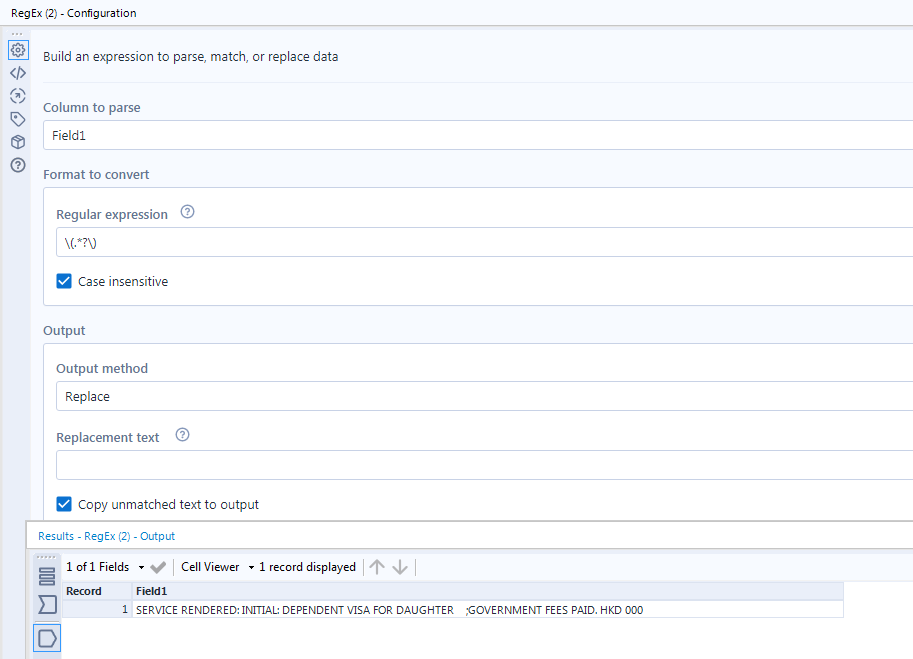Screen dimensions: 913x659
Task: Click the down arrow next record button
Action: [400, 567]
